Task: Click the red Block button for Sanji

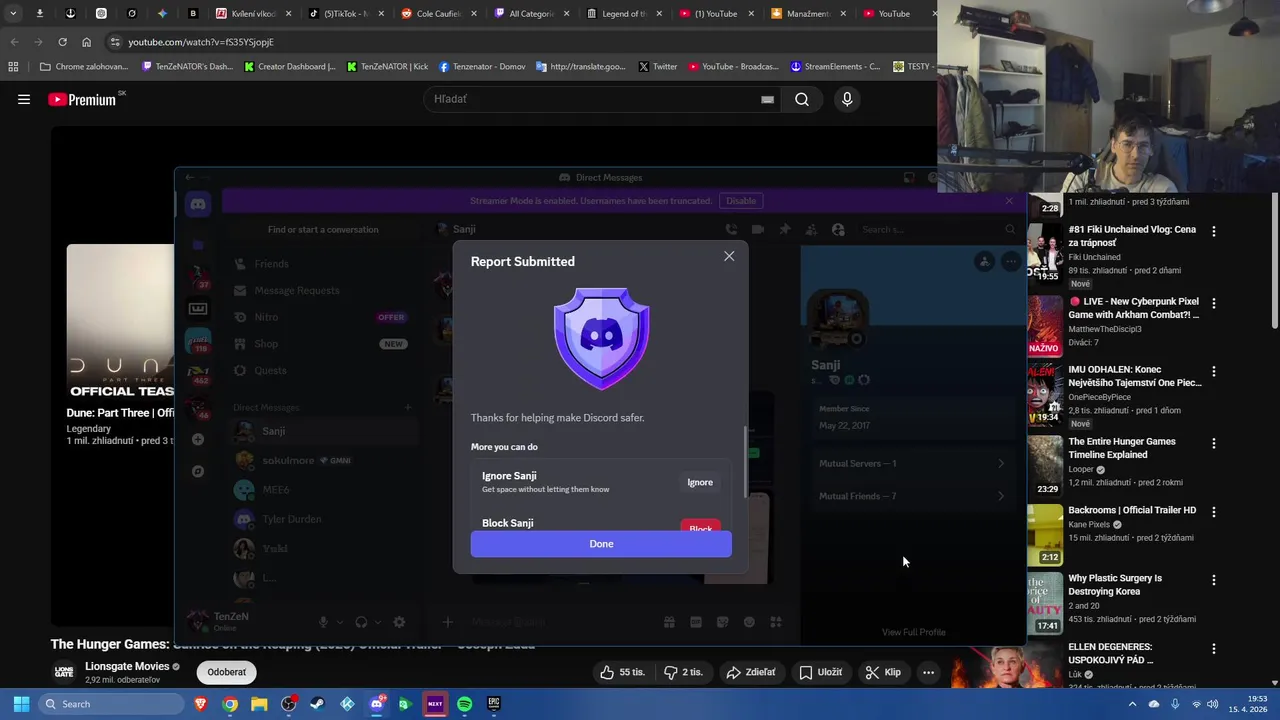Action: point(700,526)
